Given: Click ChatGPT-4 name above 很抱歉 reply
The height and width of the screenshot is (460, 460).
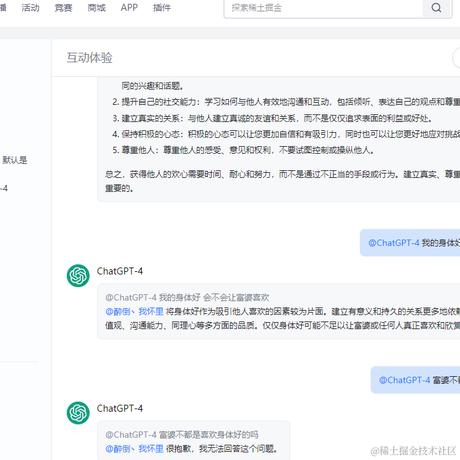Looking at the screenshot, I should click(x=120, y=408).
